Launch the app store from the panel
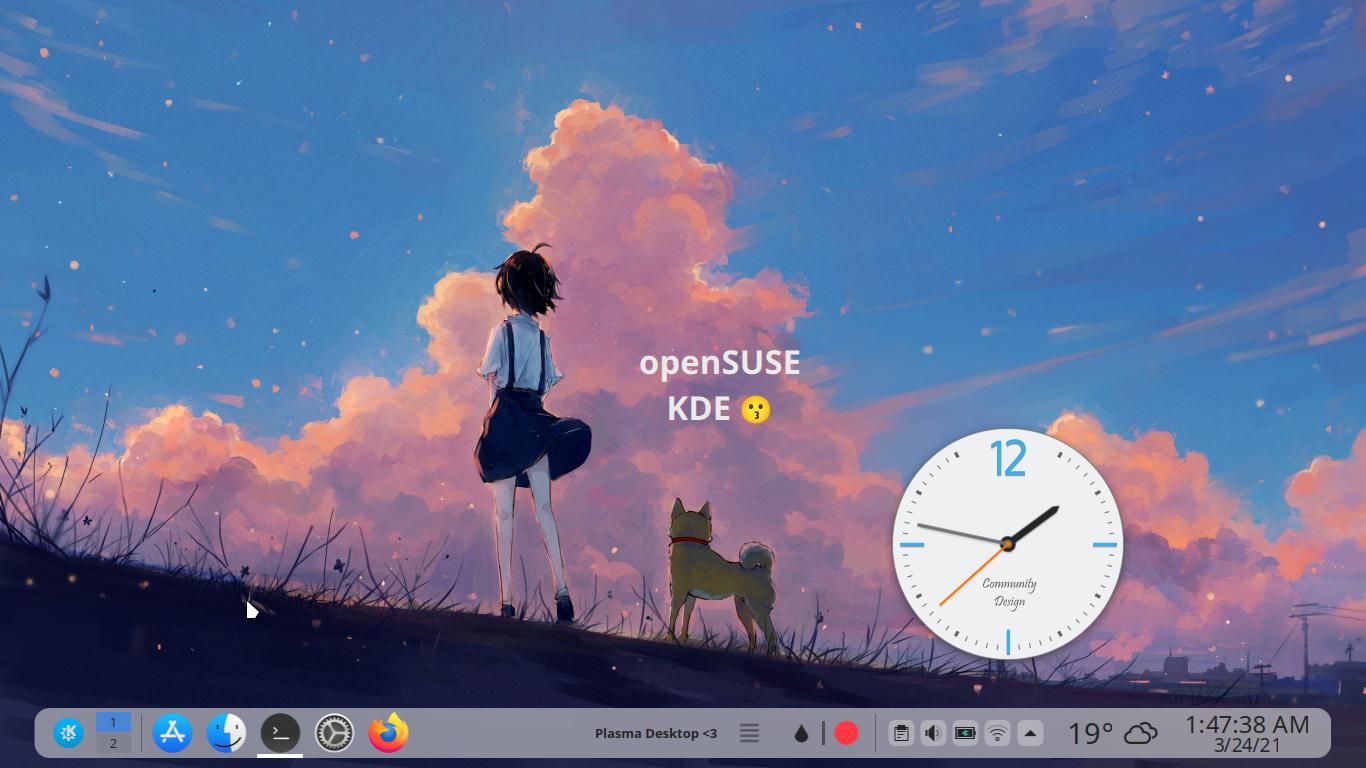 pyautogui.click(x=173, y=733)
